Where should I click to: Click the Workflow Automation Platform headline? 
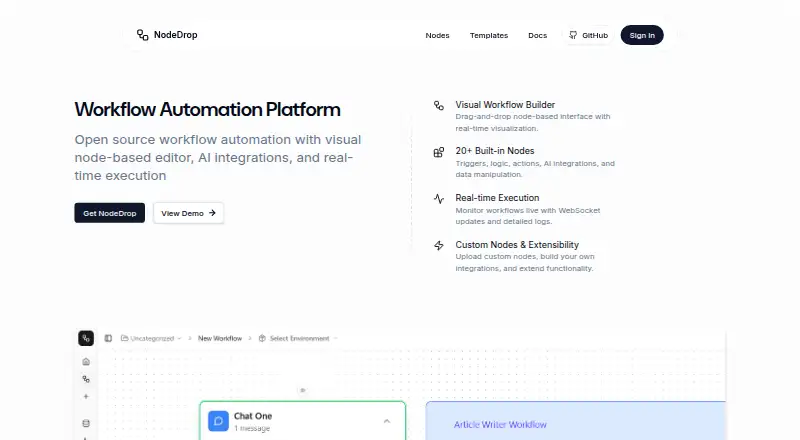207,109
